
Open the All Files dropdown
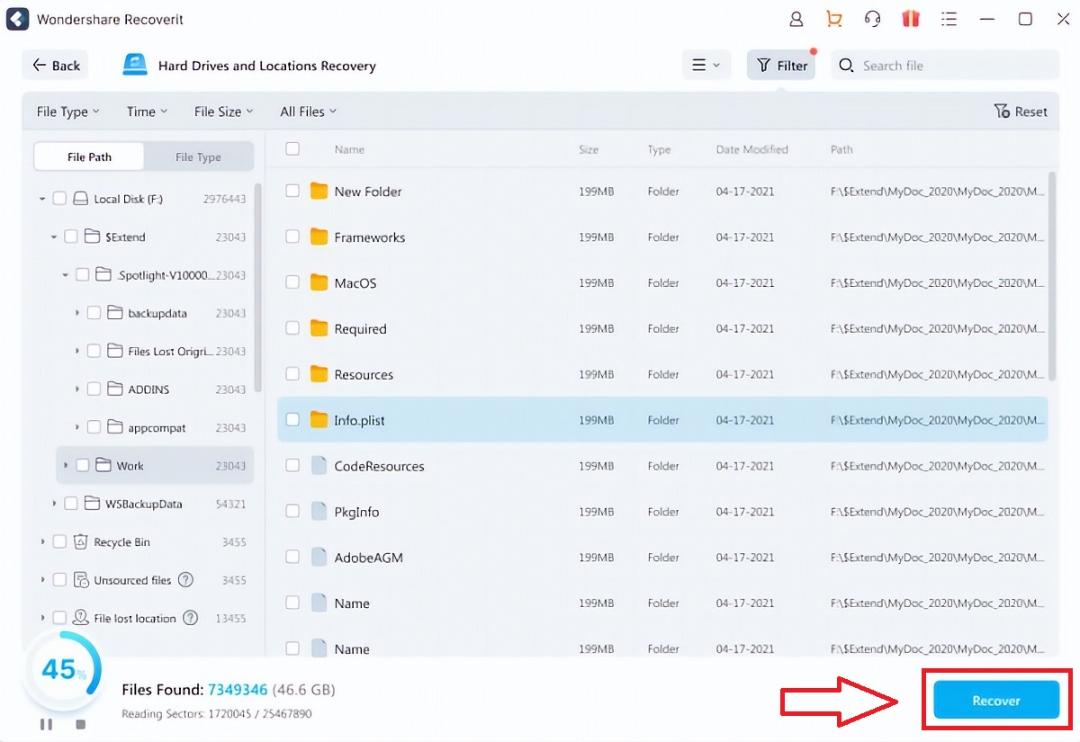click(x=308, y=111)
